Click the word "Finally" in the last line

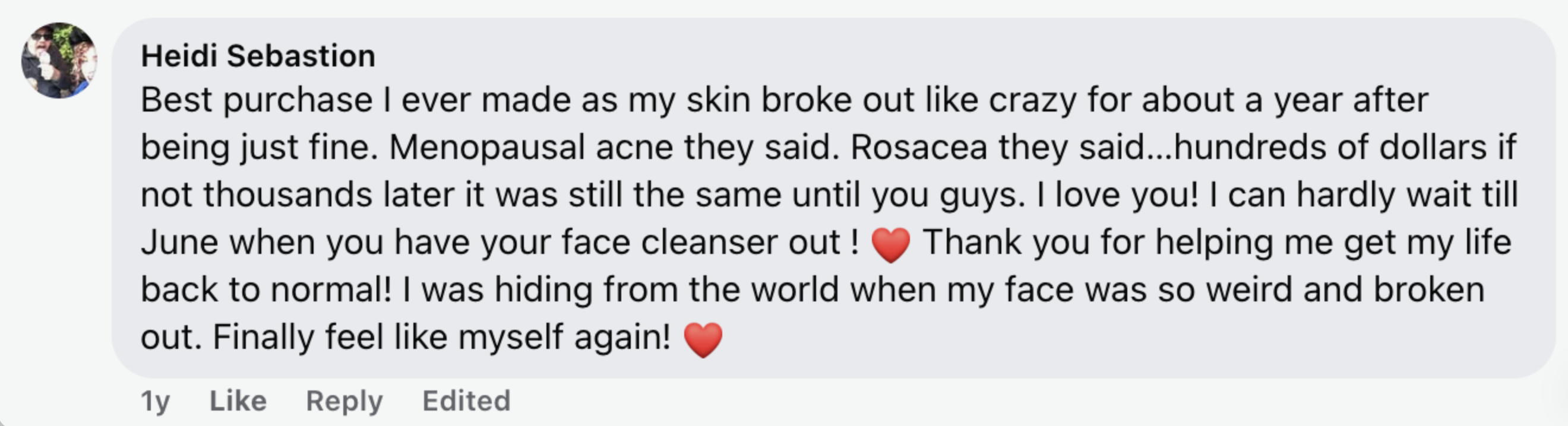point(263,336)
